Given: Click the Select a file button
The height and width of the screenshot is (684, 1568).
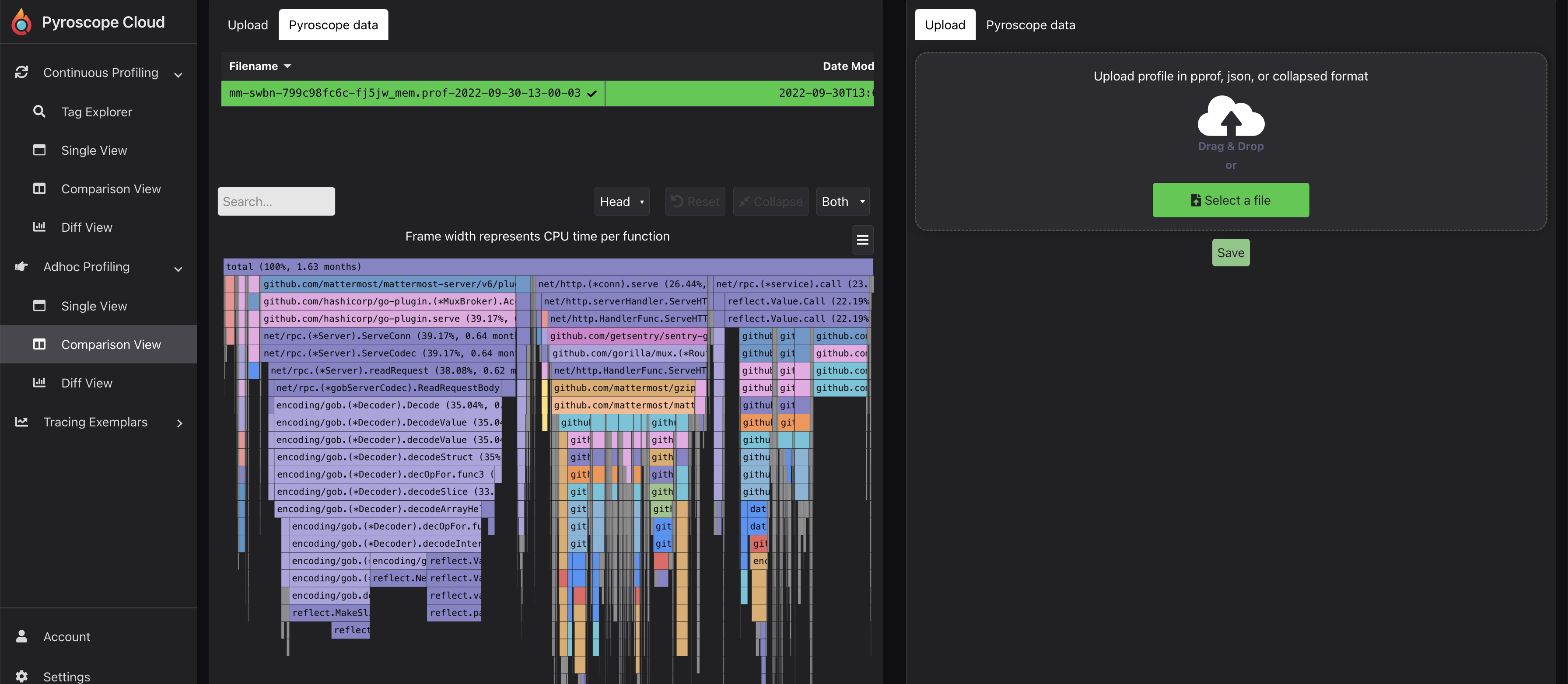Looking at the screenshot, I should tap(1231, 200).
